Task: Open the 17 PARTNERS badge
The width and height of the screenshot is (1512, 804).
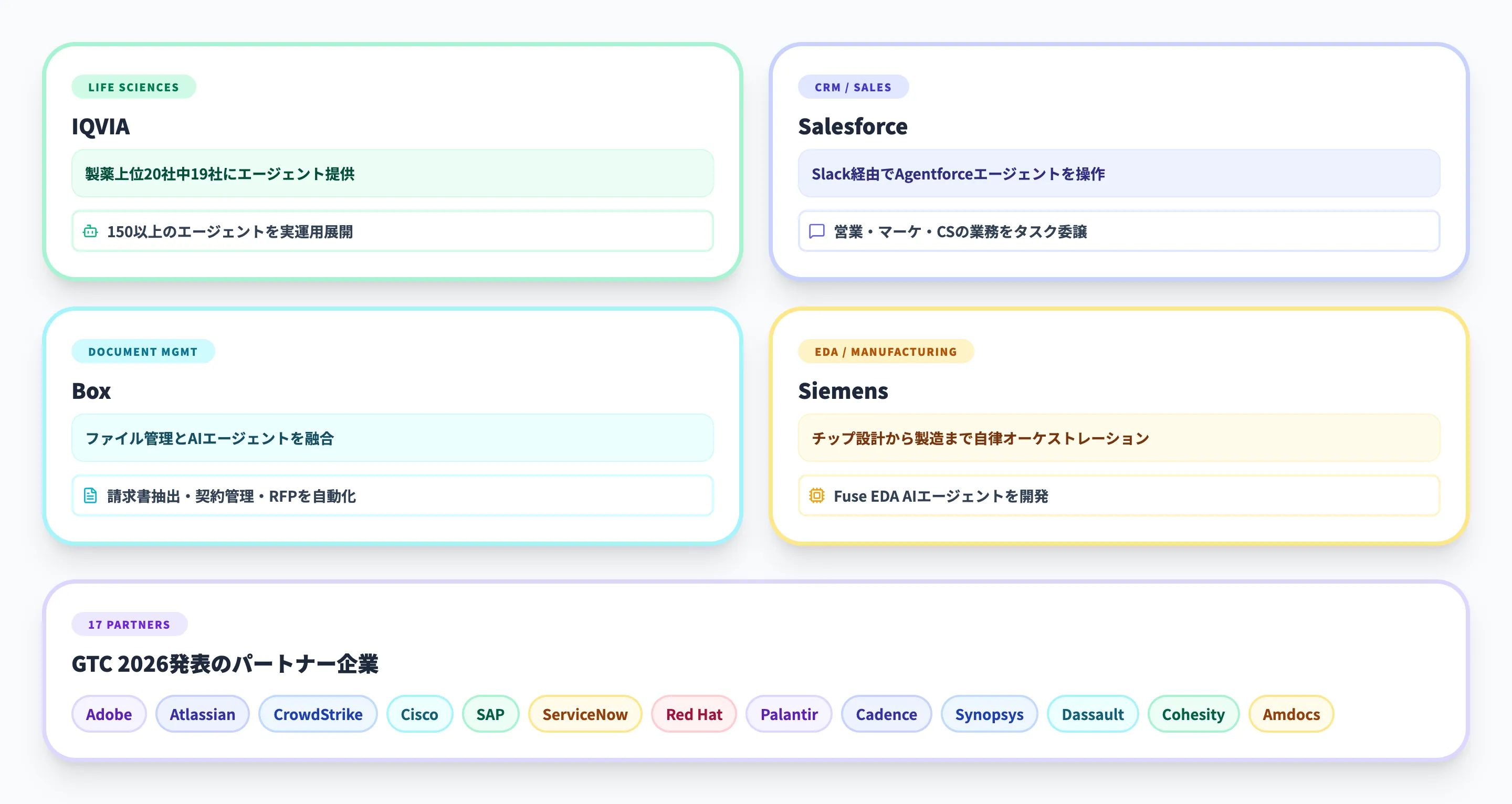Action: click(x=129, y=625)
